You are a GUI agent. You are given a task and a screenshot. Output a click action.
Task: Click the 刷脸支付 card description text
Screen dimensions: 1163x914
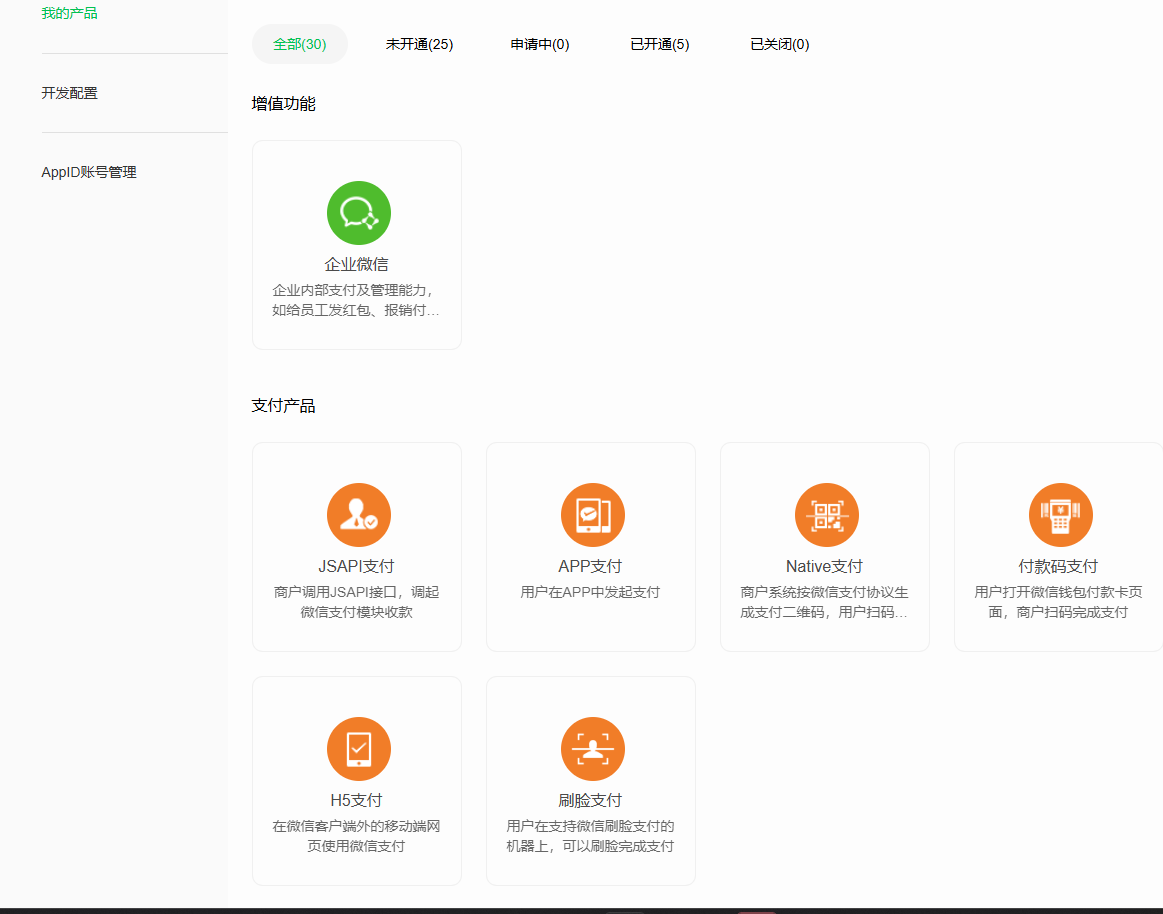(x=591, y=836)
